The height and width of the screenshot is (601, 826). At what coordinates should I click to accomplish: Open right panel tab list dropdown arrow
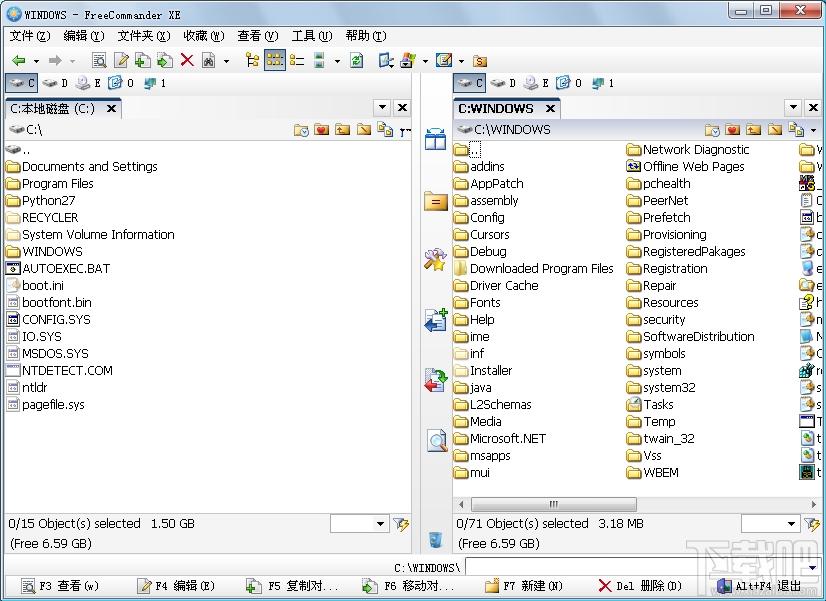tap(793, 107)
